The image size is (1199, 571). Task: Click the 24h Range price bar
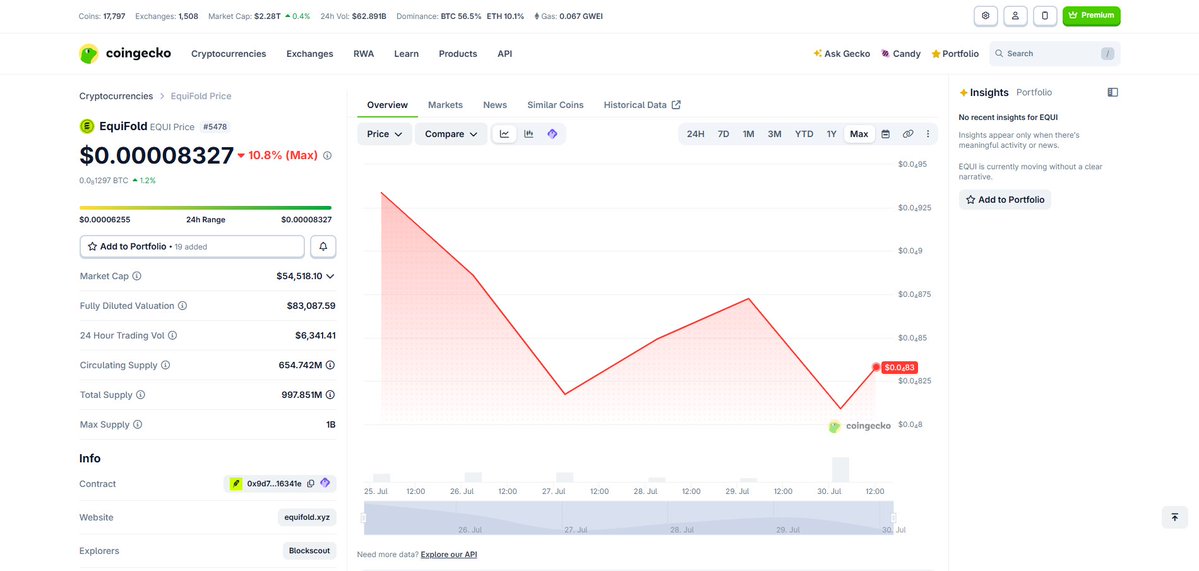coord(206,207)
